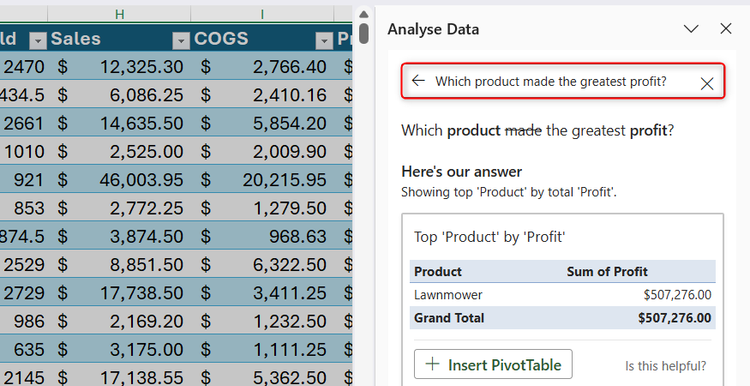The width and height of the screenshot is (750, 386).
Task: Click the vertical scrollbar up arrow
Action: click(364, 14)
